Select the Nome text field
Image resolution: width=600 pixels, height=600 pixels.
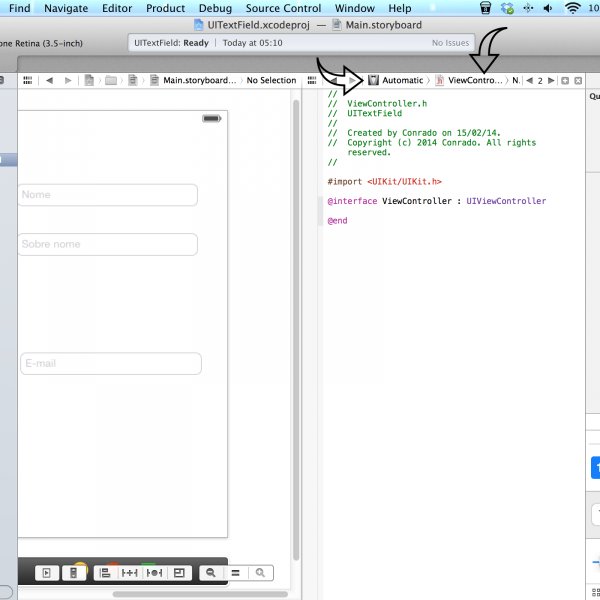pyautogui.click(x=108, y=195)
